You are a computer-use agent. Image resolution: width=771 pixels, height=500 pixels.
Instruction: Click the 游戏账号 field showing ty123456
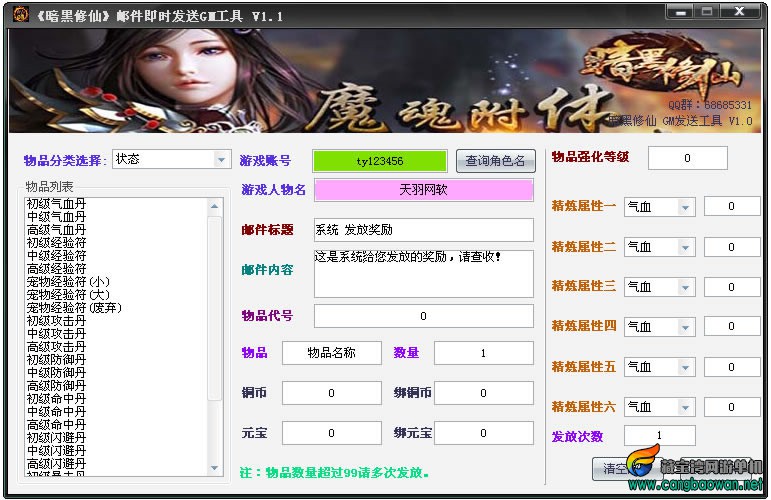pyautogui.click(x=380, y=161)
